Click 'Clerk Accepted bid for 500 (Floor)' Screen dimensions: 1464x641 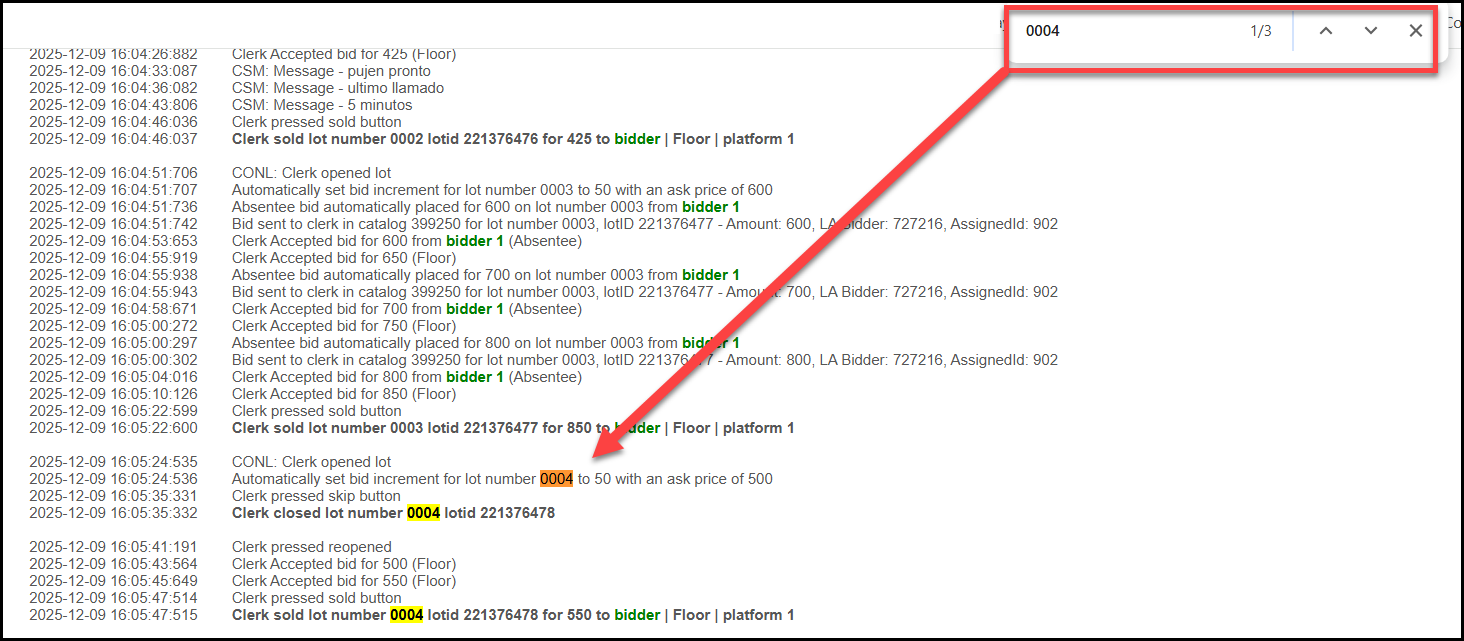click(x=344, y=564)
